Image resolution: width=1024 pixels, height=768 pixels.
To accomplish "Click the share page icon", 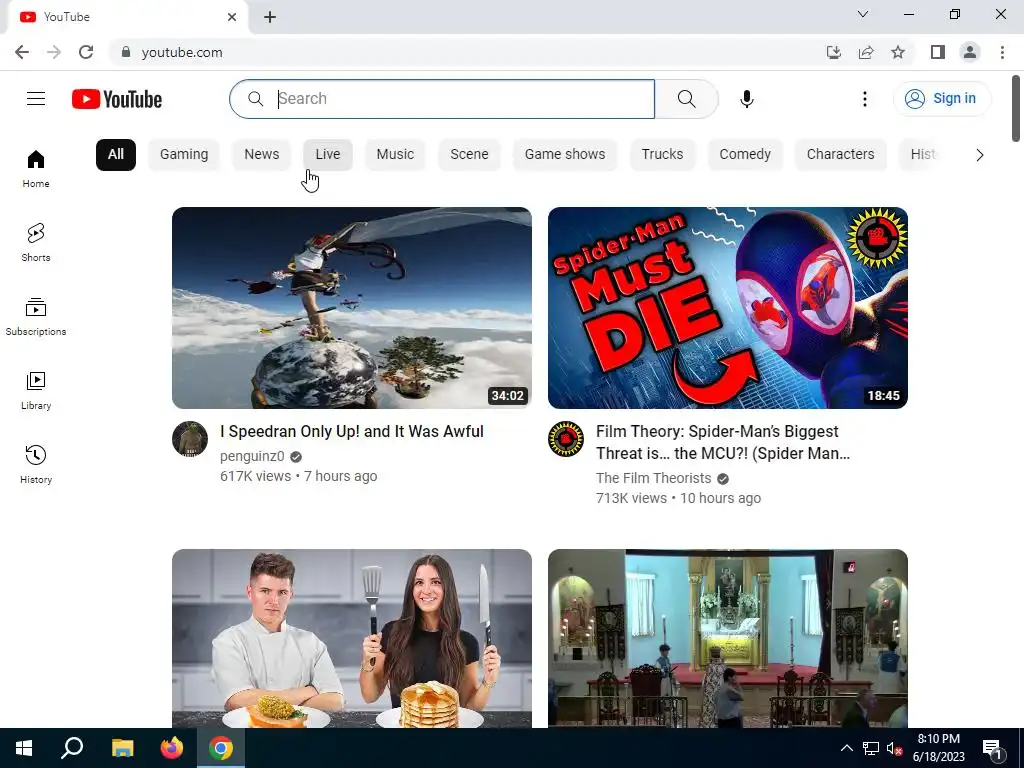I will [866, 52].
